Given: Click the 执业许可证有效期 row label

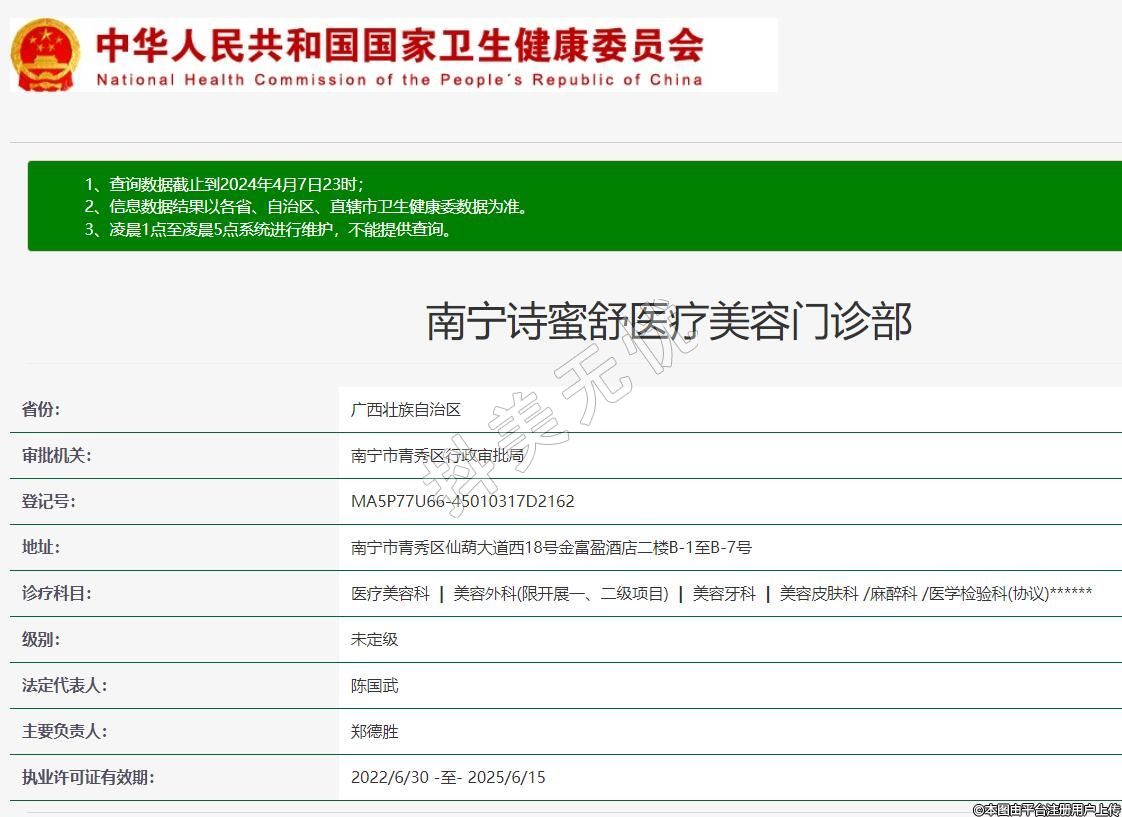Looking at the screenshot, I should [x=88, y=778].
